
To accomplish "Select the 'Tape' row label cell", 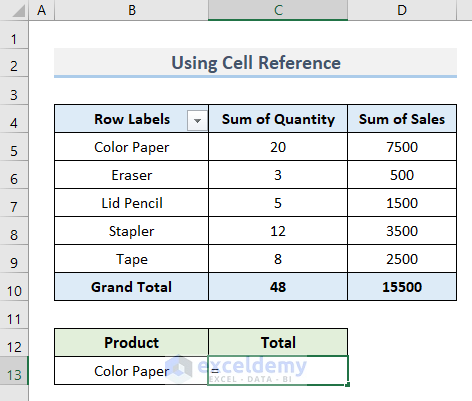I will pos(132,259).
